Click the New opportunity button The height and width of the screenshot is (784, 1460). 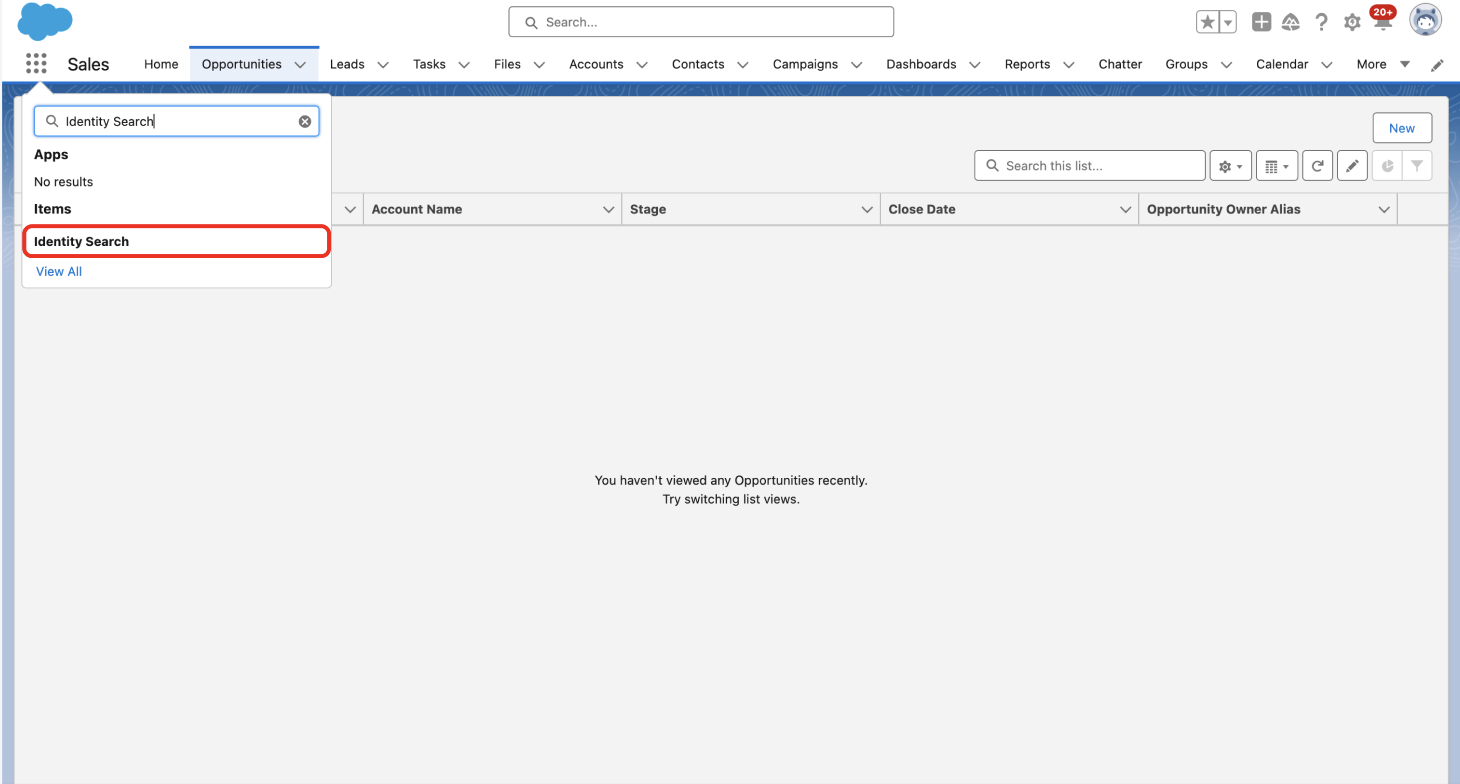click(1402, 128)
